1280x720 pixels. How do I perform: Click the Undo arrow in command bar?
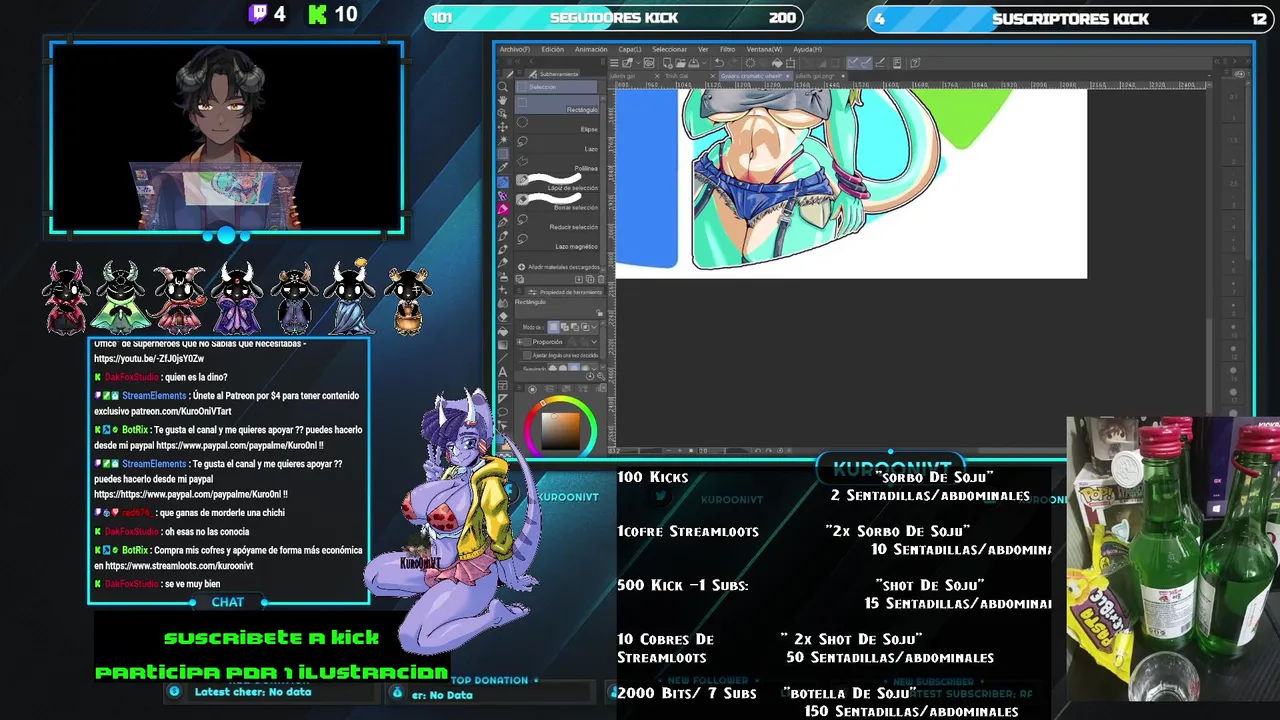pos(719,63)
